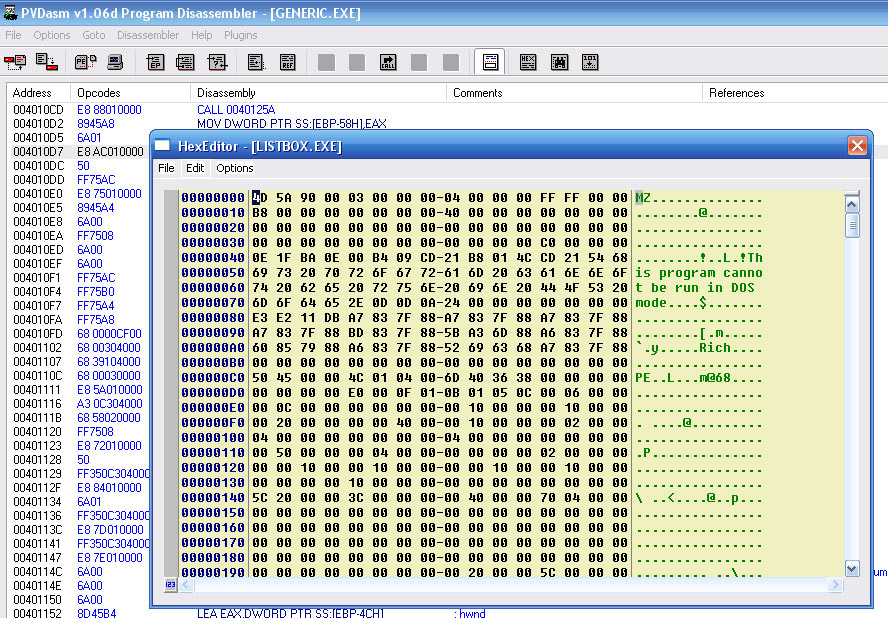This screenshot has width=888, height=618.
Task: Click the Comments column header
Action: pyautogui.click(x=477, y=93)
